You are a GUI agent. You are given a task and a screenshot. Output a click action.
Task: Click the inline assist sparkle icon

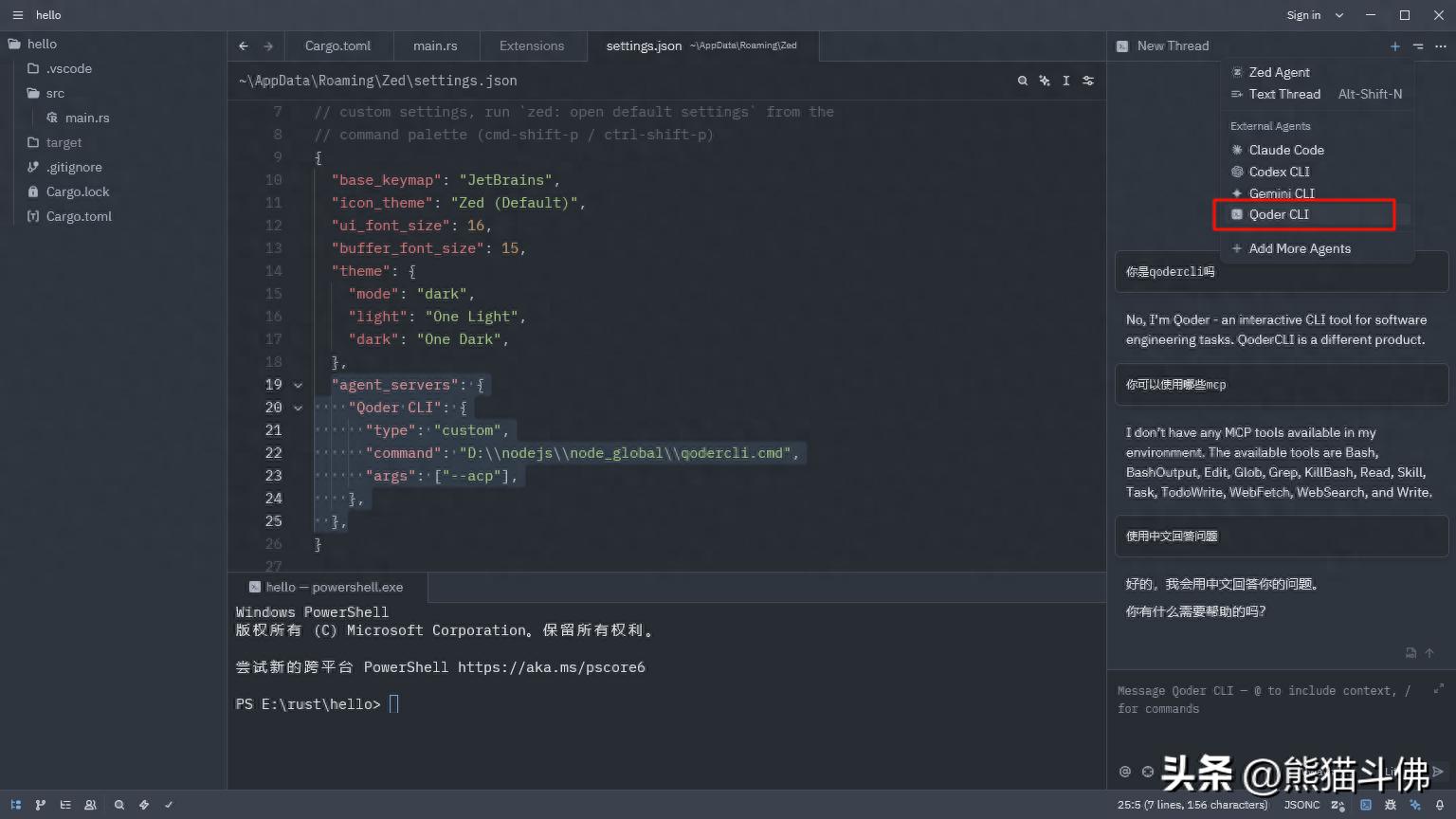coord(1045,81)
